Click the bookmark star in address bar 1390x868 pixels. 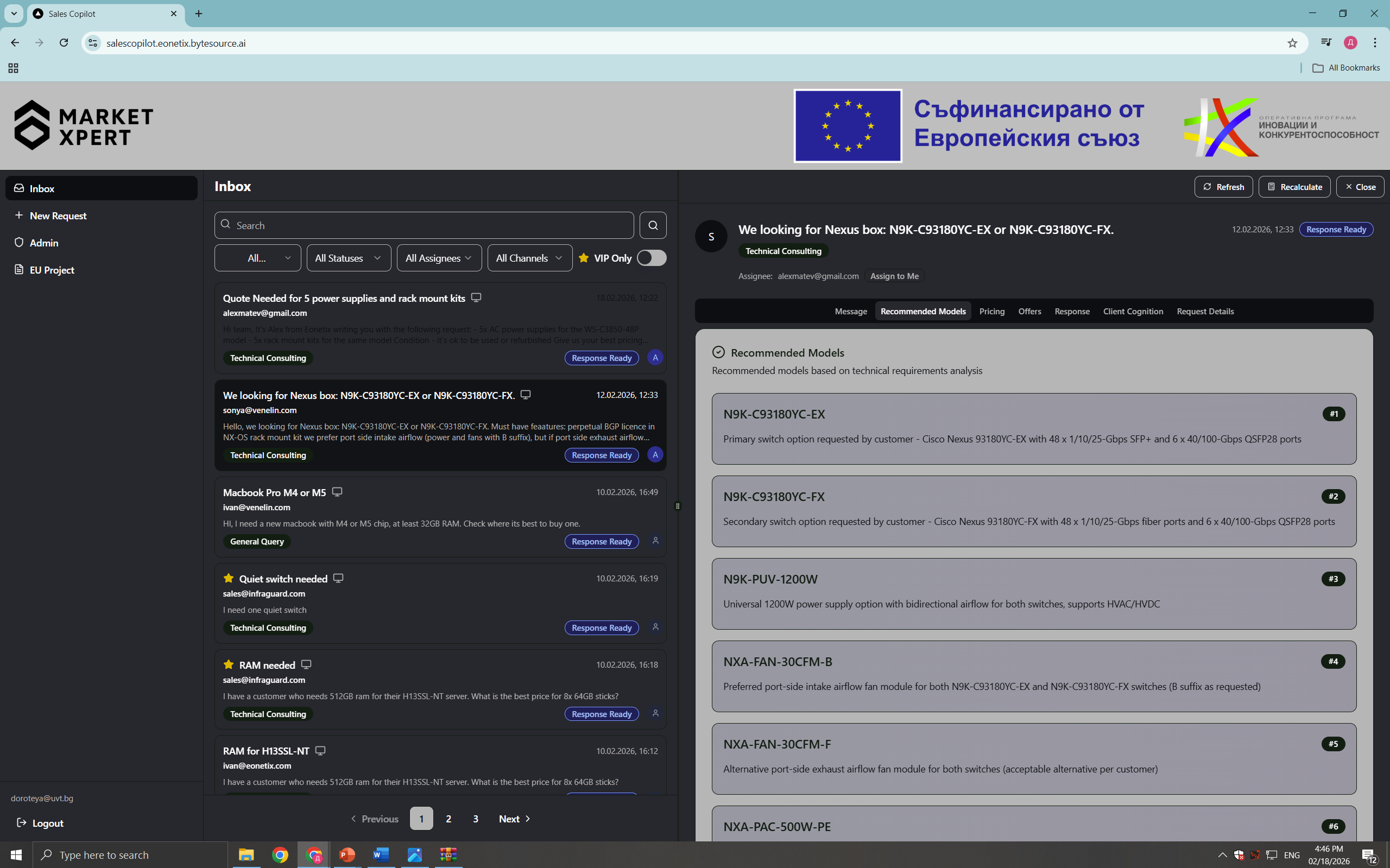point(1292,43)
